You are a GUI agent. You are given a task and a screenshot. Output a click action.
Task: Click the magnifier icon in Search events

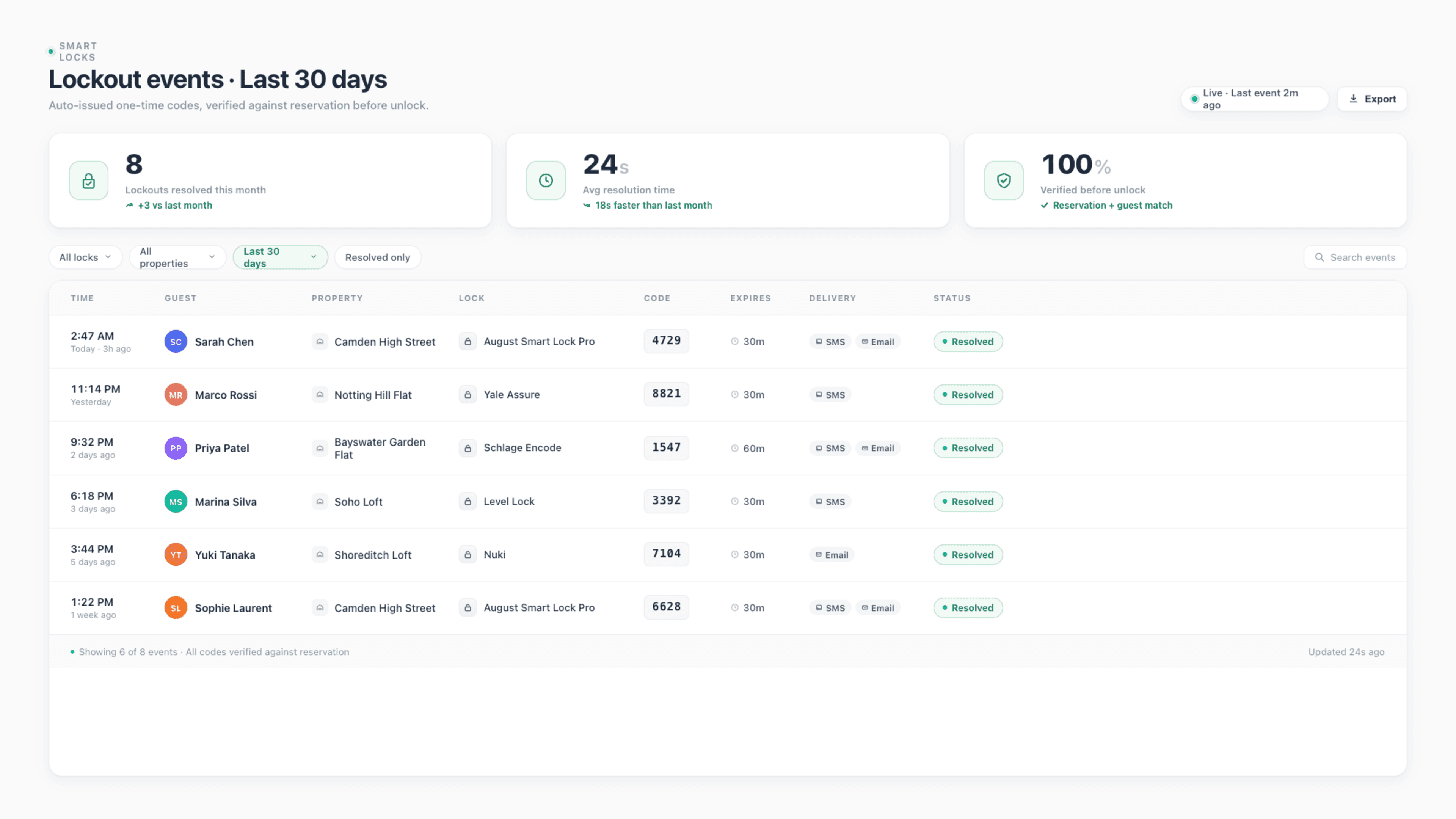coord(1319,257)
